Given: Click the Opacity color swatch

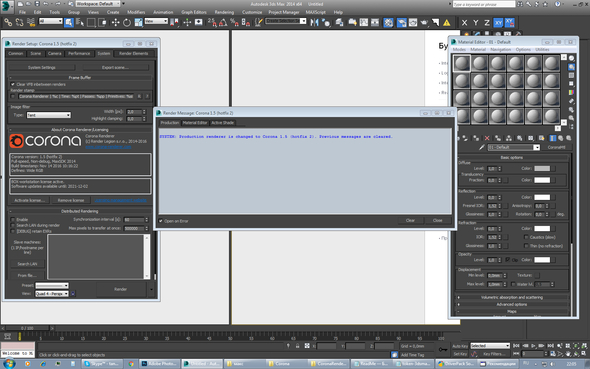Looking at the screenshot, I should click(542, 260).
